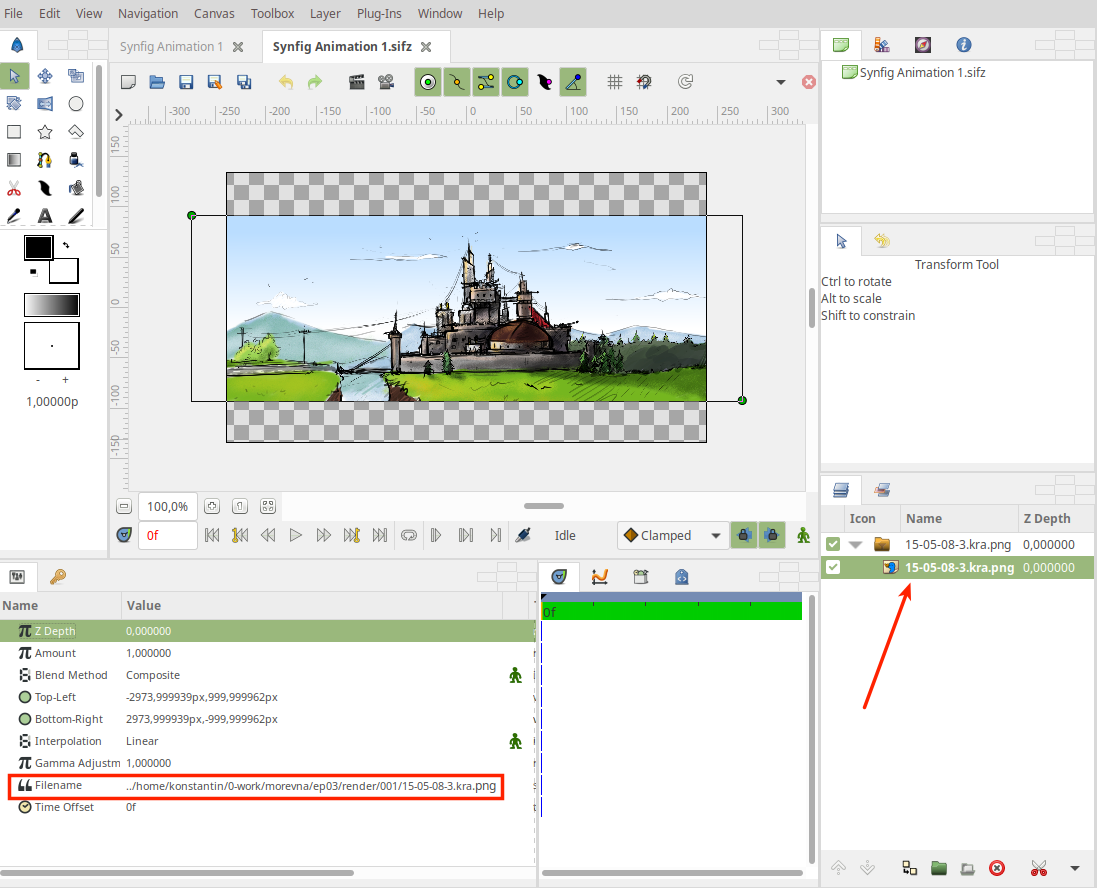Toggle position handles display

pyautogui.click(x=428, y=82)
